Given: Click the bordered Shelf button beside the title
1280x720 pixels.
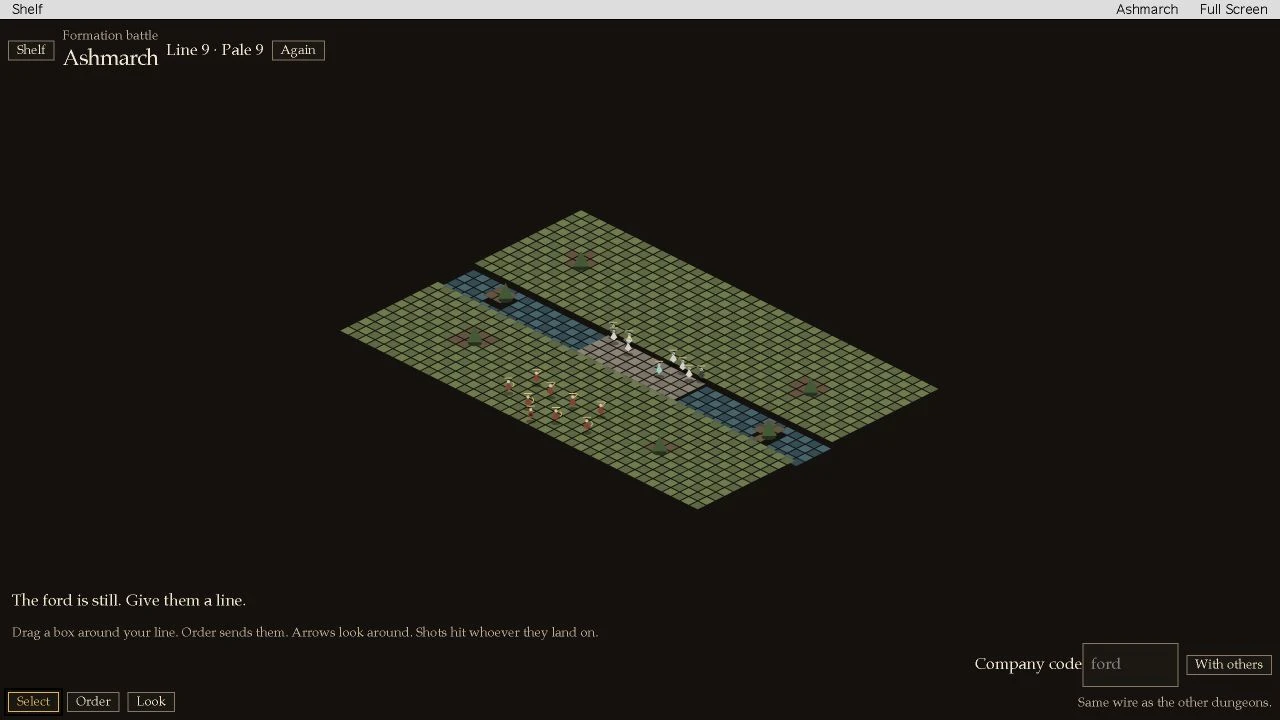Looking at the screenshot, I should tap(31, 50).
